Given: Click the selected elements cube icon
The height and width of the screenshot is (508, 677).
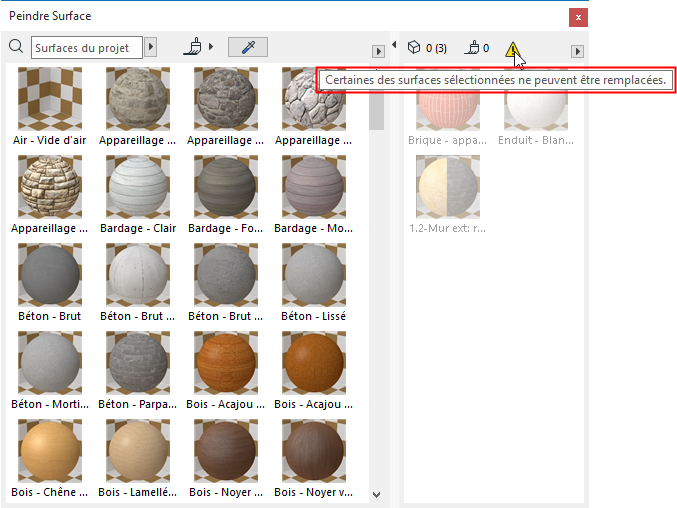Looking at the screenshot, I should (x=414, y=48).
